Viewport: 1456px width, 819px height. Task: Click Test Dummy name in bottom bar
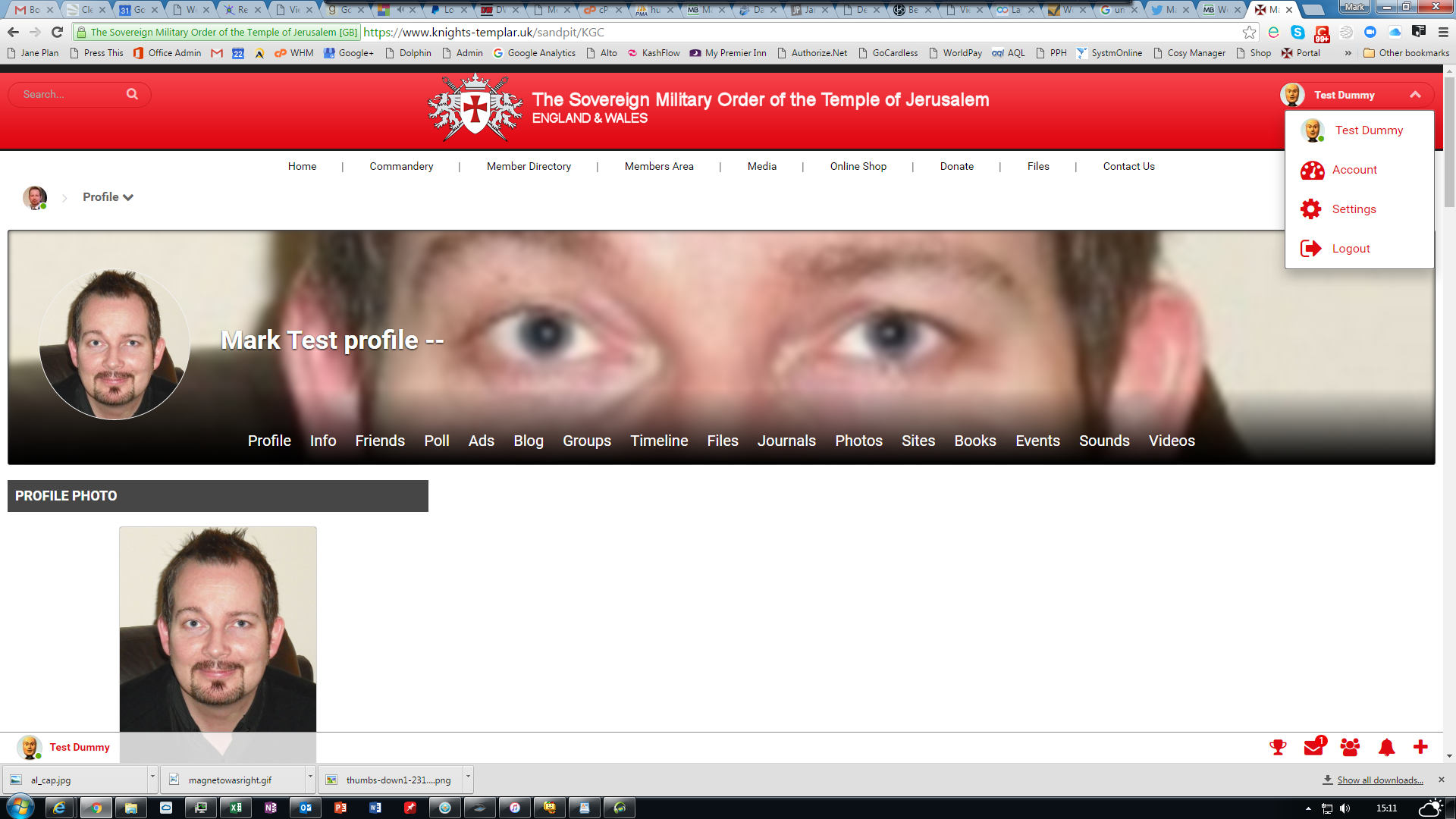[x=80, y=747]
